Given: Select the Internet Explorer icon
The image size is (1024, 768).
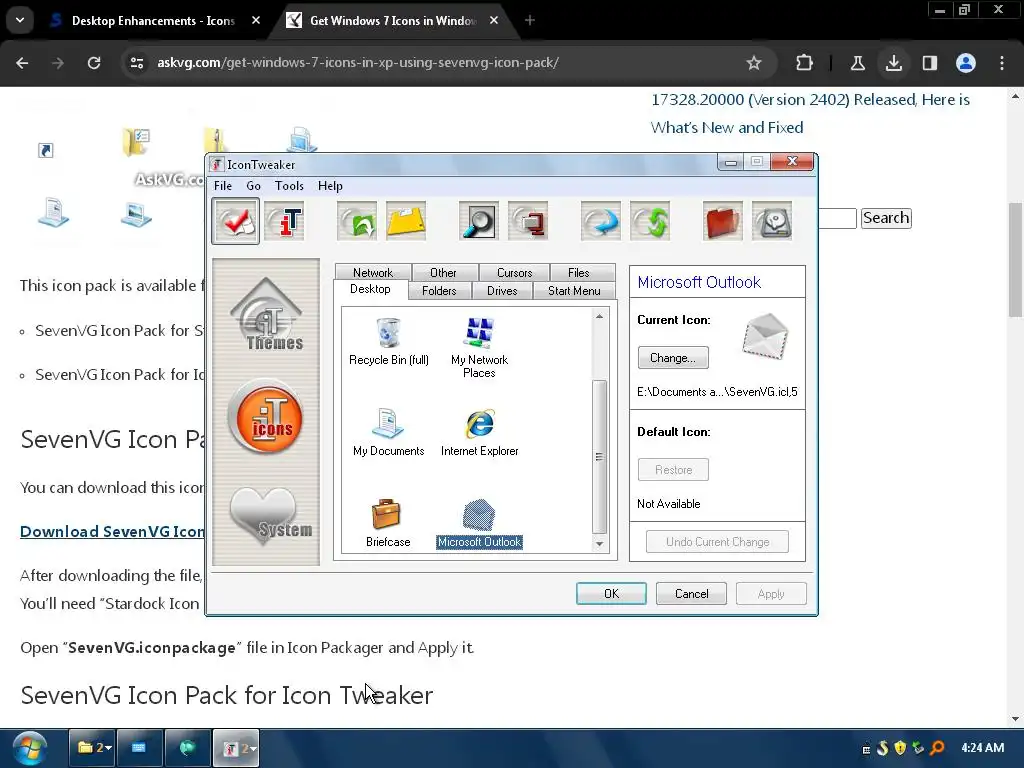Looking at the screenshot, I should click(479, 432).
